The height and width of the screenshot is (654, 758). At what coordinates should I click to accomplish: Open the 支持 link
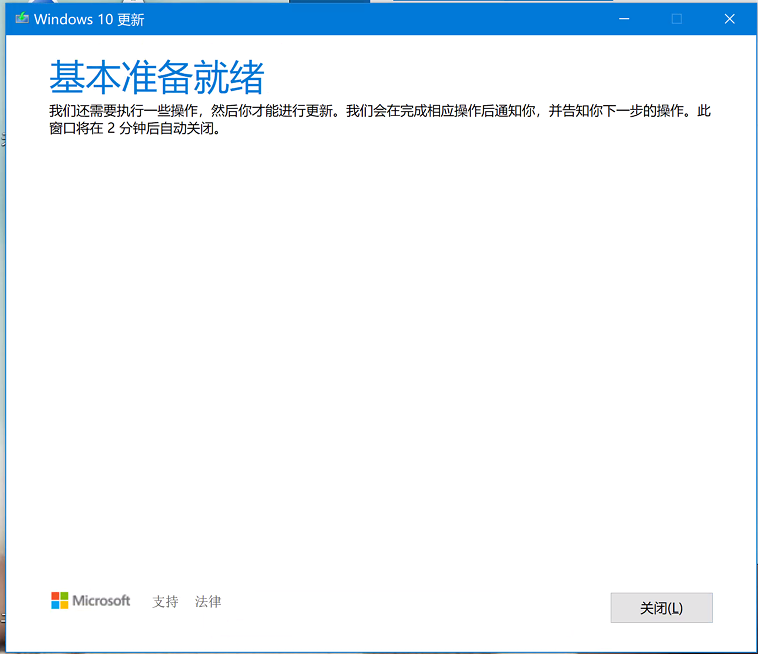click(x=165, y=601)
